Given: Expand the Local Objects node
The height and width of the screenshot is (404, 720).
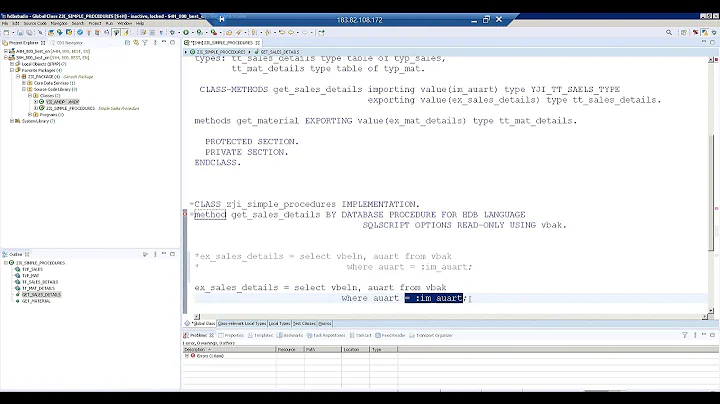Looking at the screenshot, I should [x=12, y=64].
